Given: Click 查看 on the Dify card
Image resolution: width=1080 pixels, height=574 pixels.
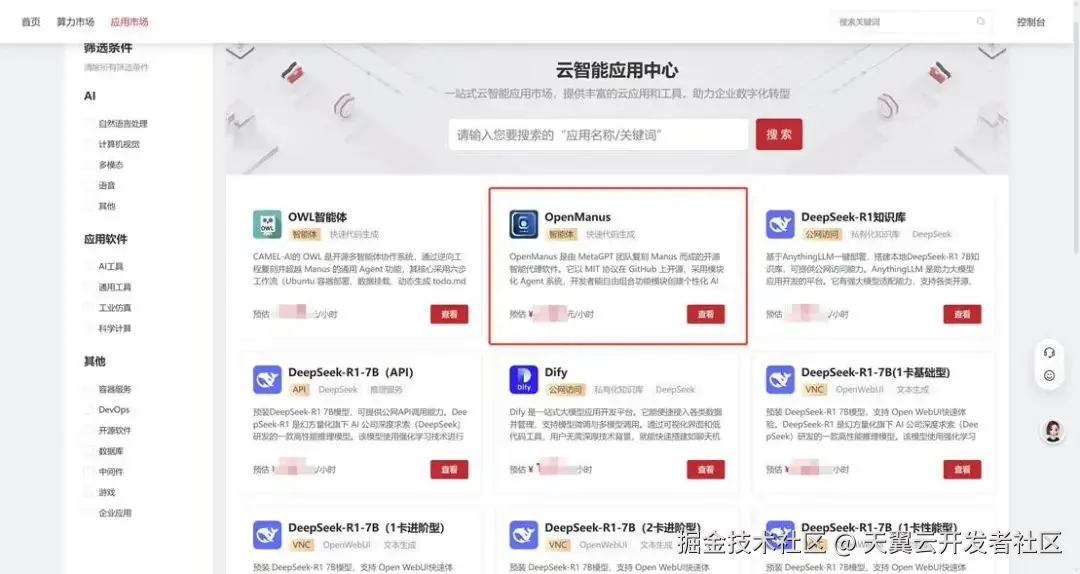Looking at the screenshot, I should pyautogui.click(x=706, y=469).
